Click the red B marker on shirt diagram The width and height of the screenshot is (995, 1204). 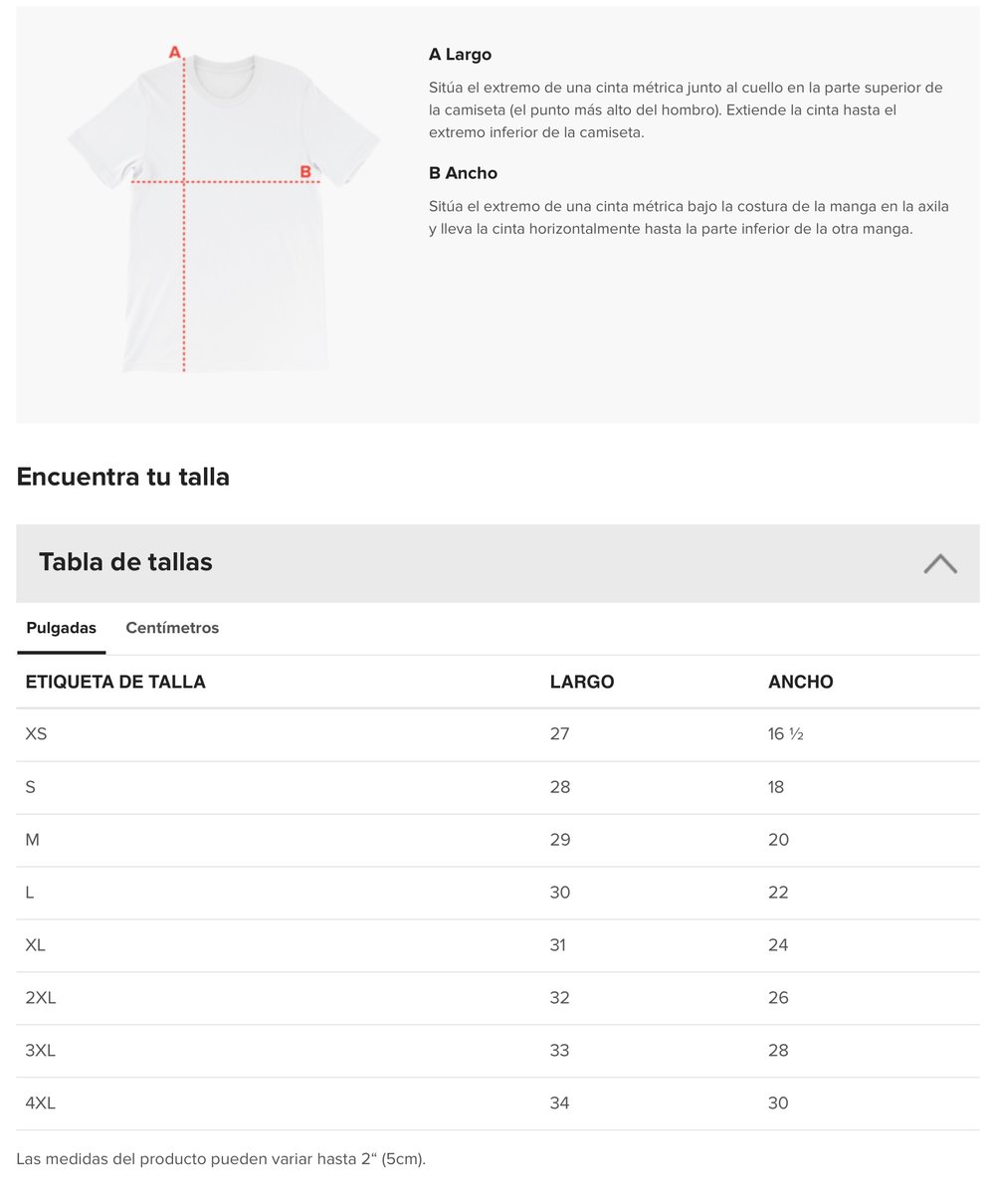coord(305,172)
